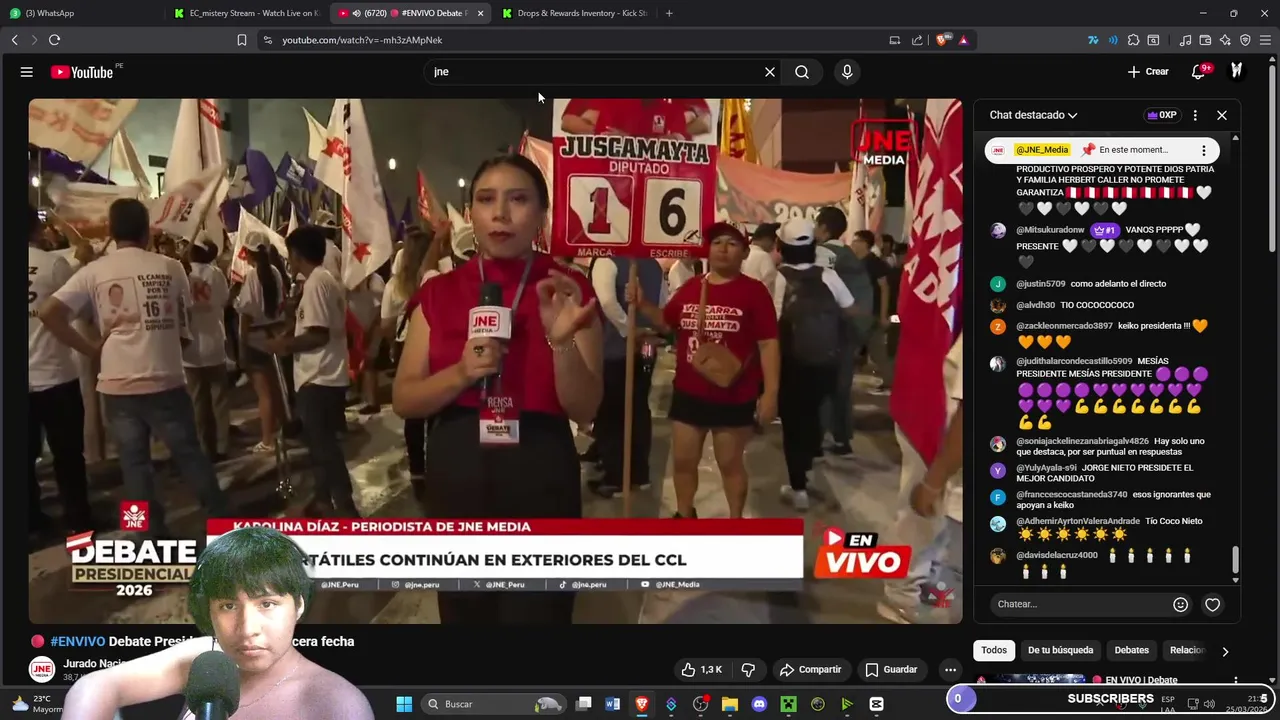The width and height of the screenshot is (1280, 720).
Task: Open a new browser tab
Action: [669, 13]
